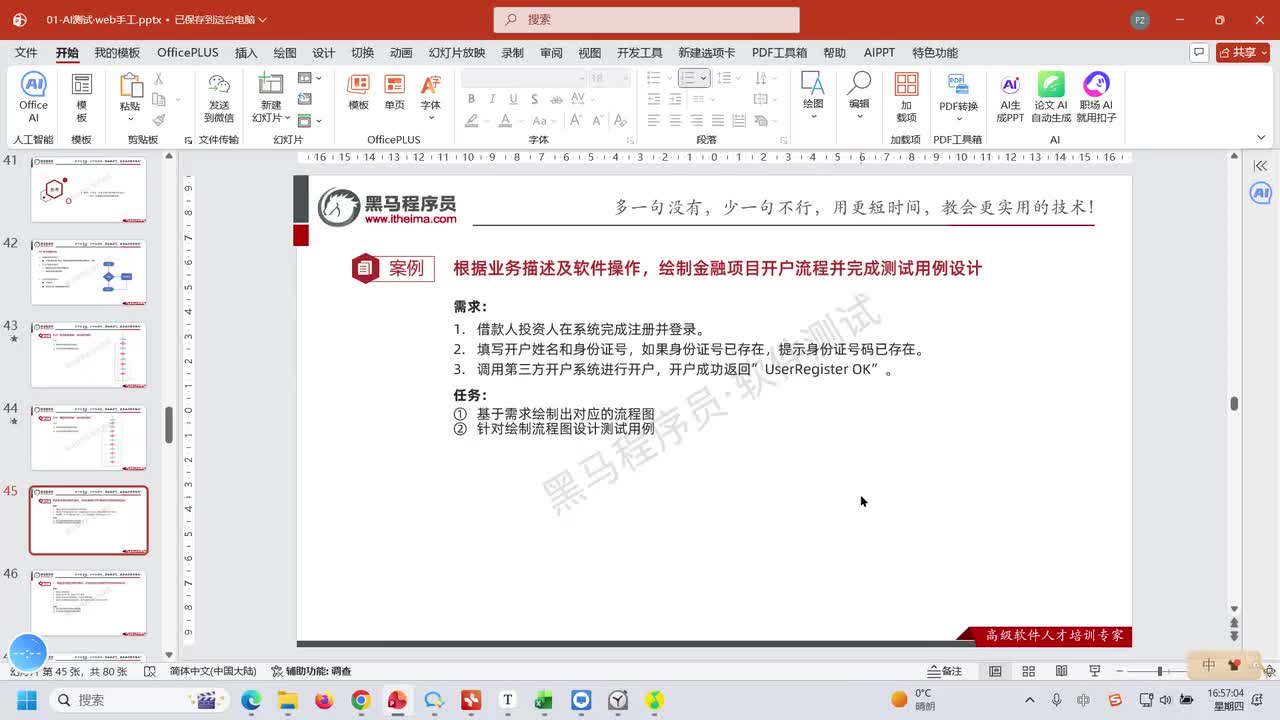Collapse side pane with double-arrow icon

coord(1260,166)
